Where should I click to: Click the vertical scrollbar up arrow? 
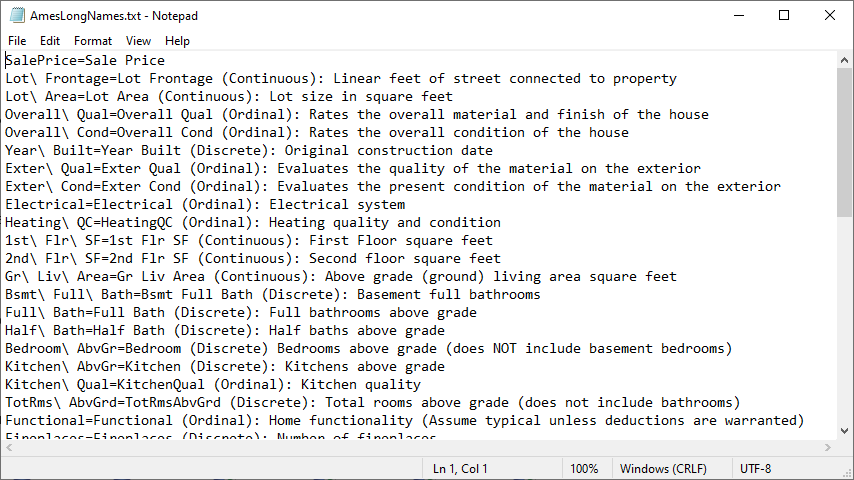844,60
